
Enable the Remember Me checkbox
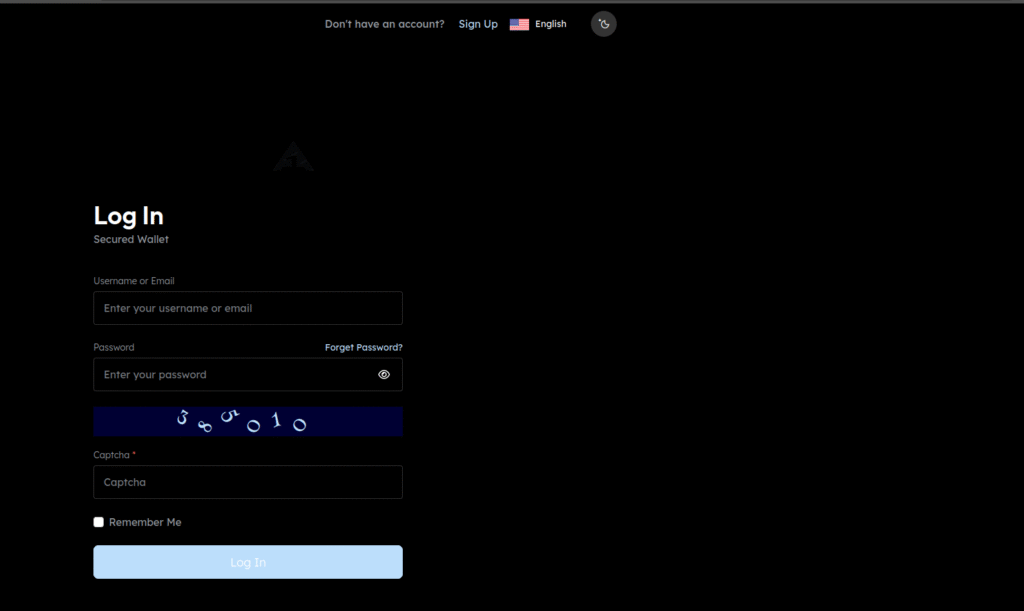[x=98, y=521]
